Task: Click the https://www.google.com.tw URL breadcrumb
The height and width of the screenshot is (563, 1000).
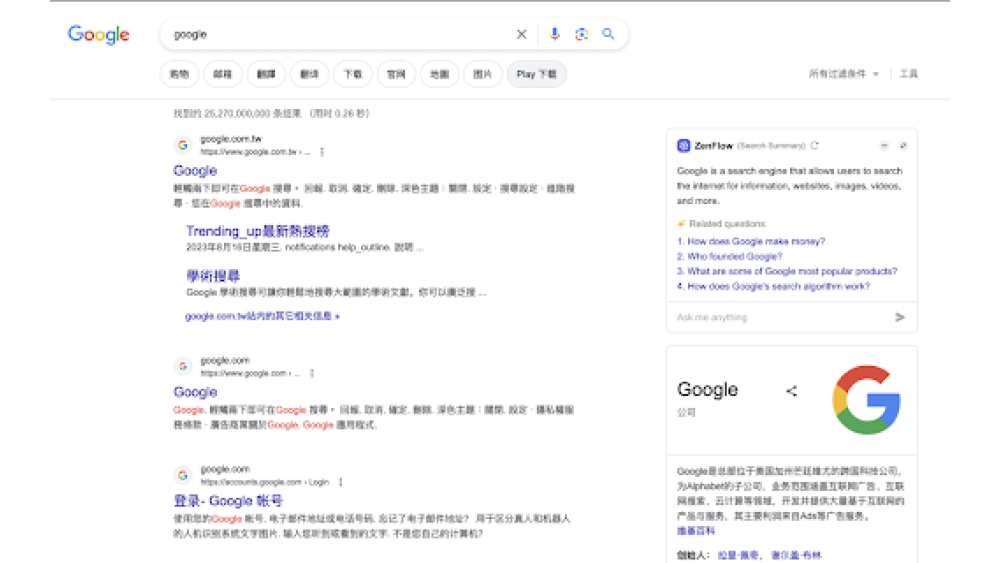Action: (255, 152)
